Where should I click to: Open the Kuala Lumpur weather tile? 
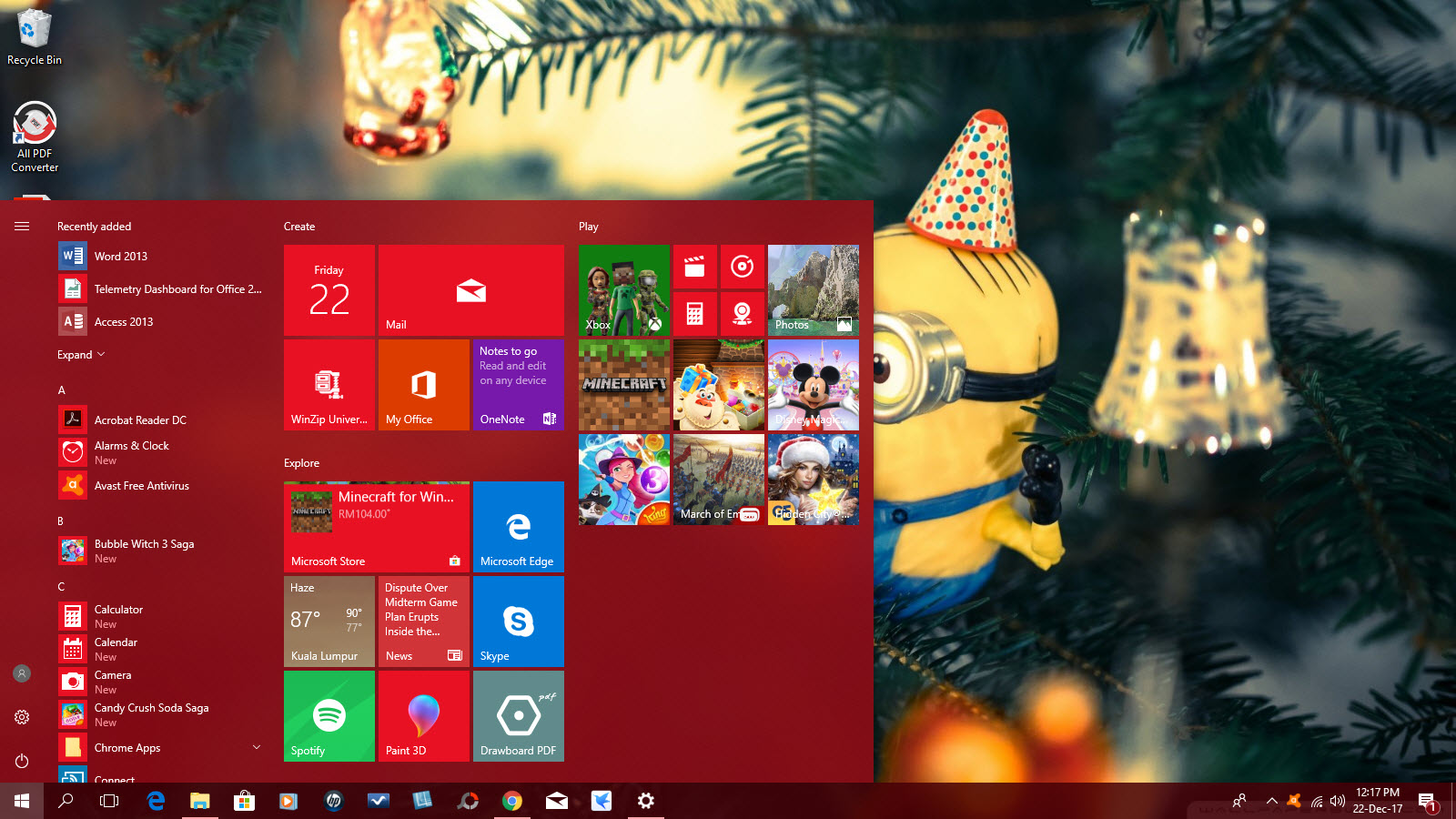pos(329,622)
